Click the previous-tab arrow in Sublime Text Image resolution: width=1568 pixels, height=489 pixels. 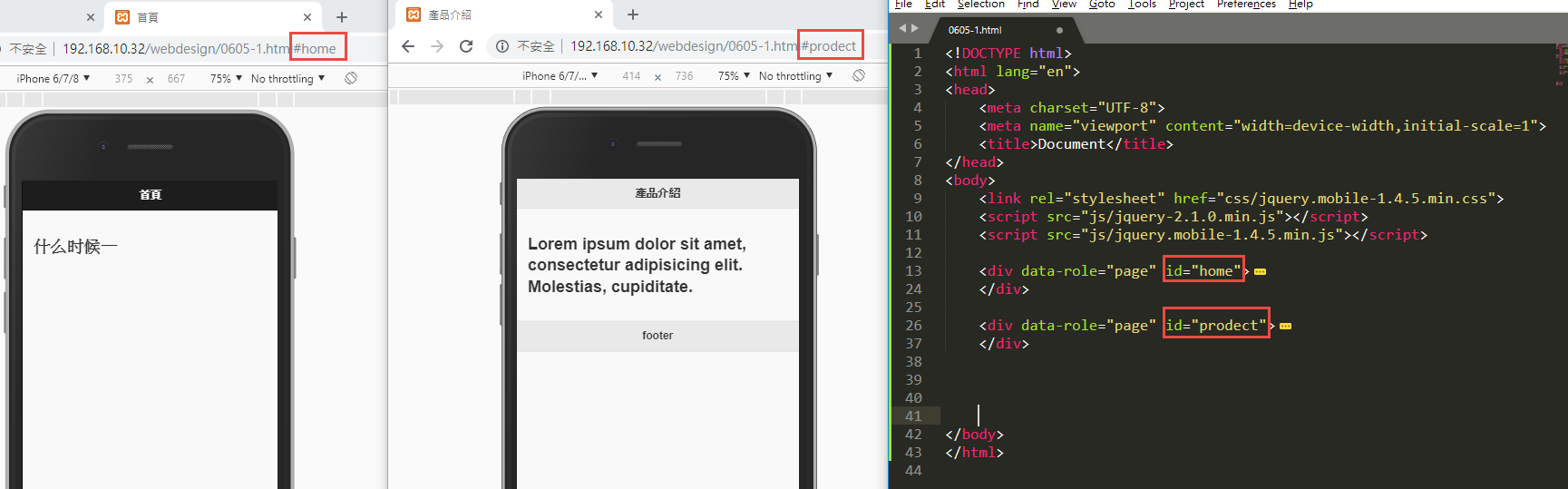tap(902, 29)
